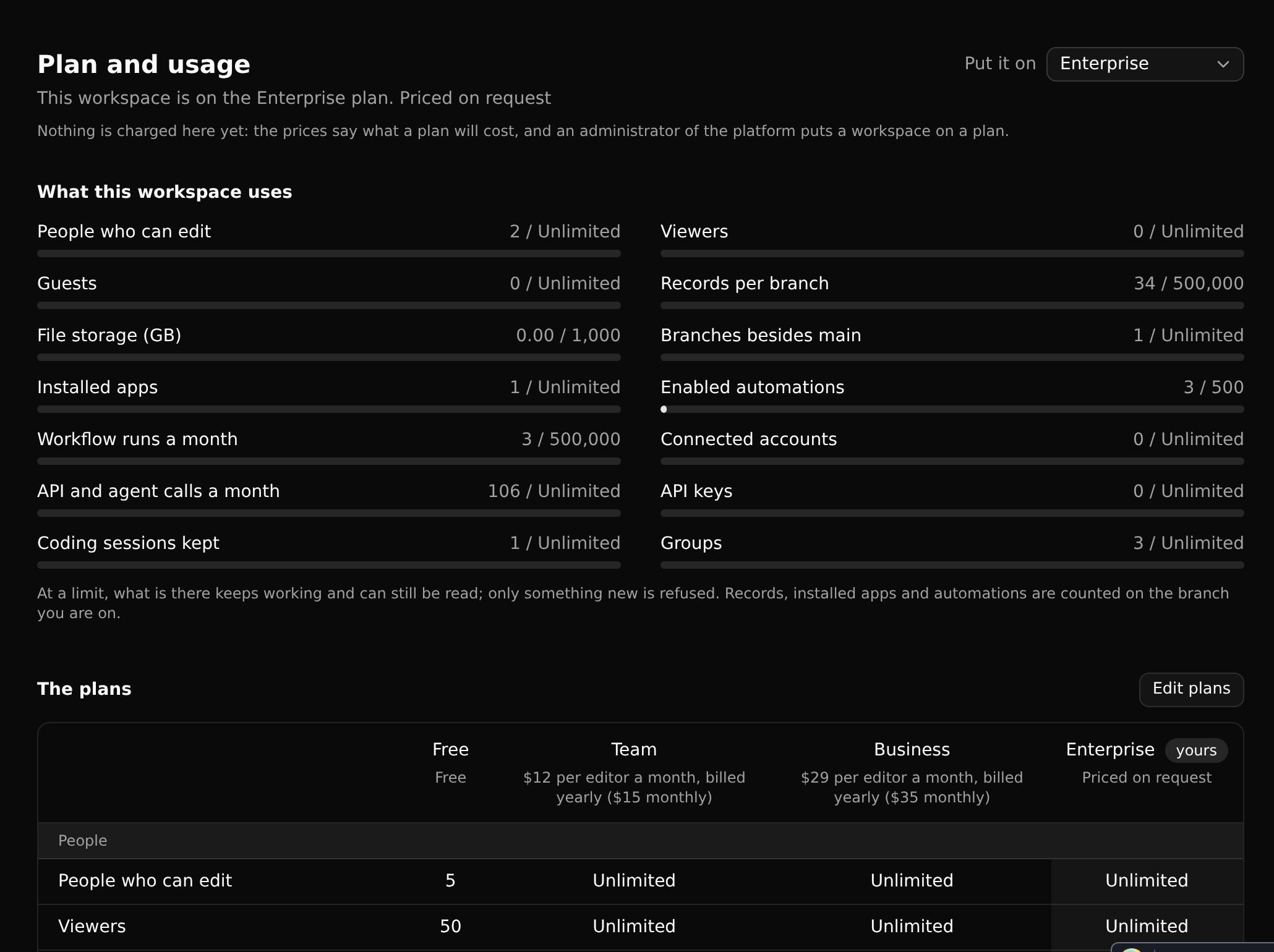
Task: Click the Business '$29 per editor' price text
Action: click(912, 787)
